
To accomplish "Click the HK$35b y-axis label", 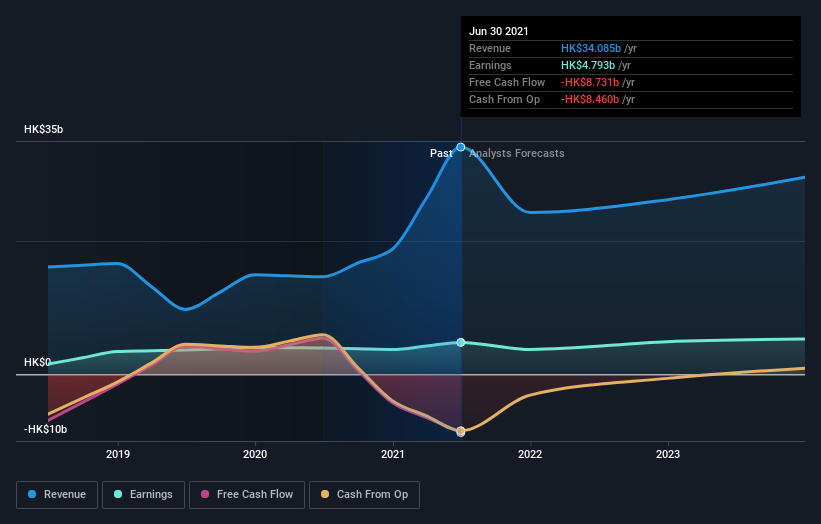I will click(43, 129).
